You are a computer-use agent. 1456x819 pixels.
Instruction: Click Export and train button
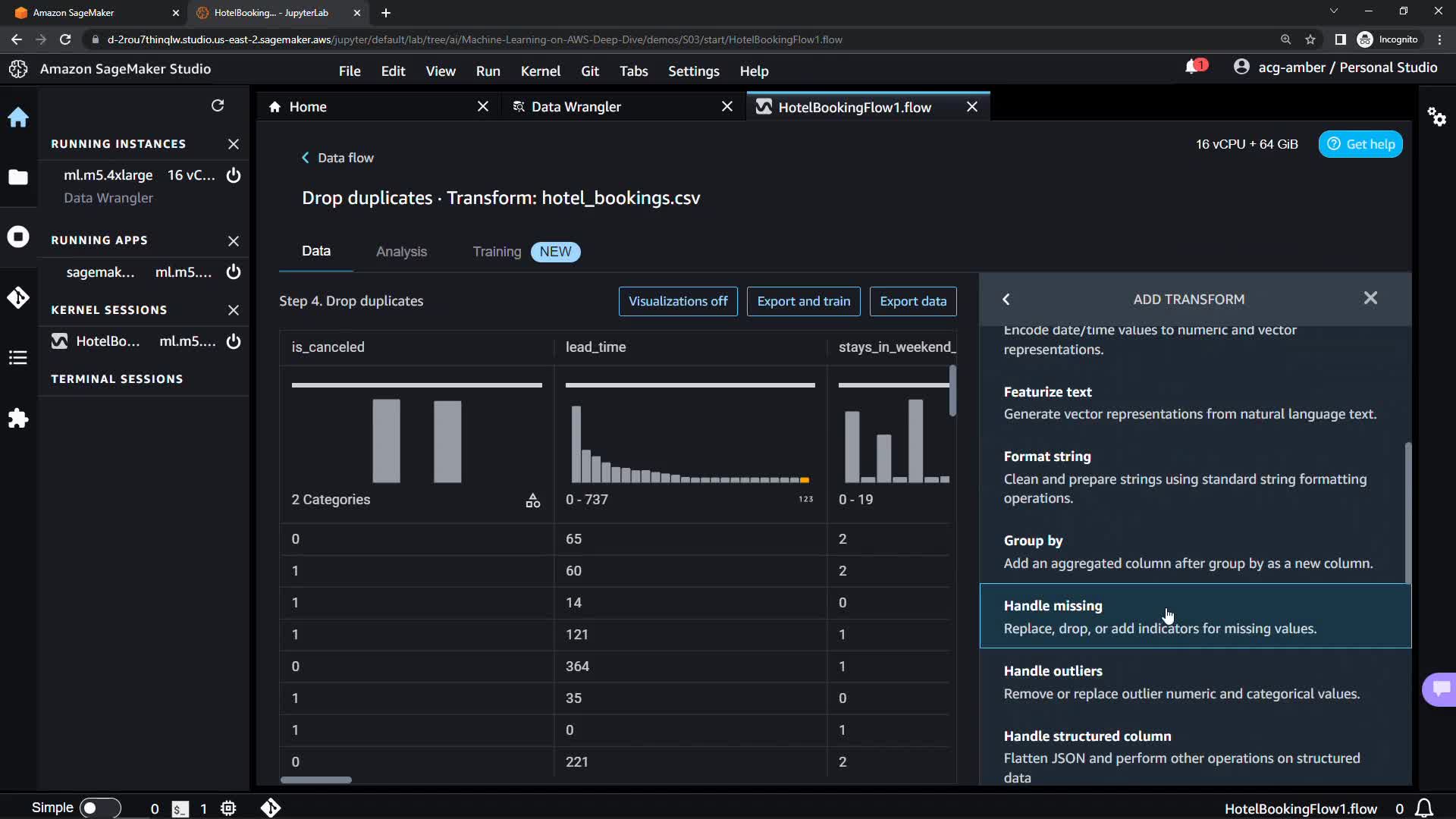(x=803, y=301)
